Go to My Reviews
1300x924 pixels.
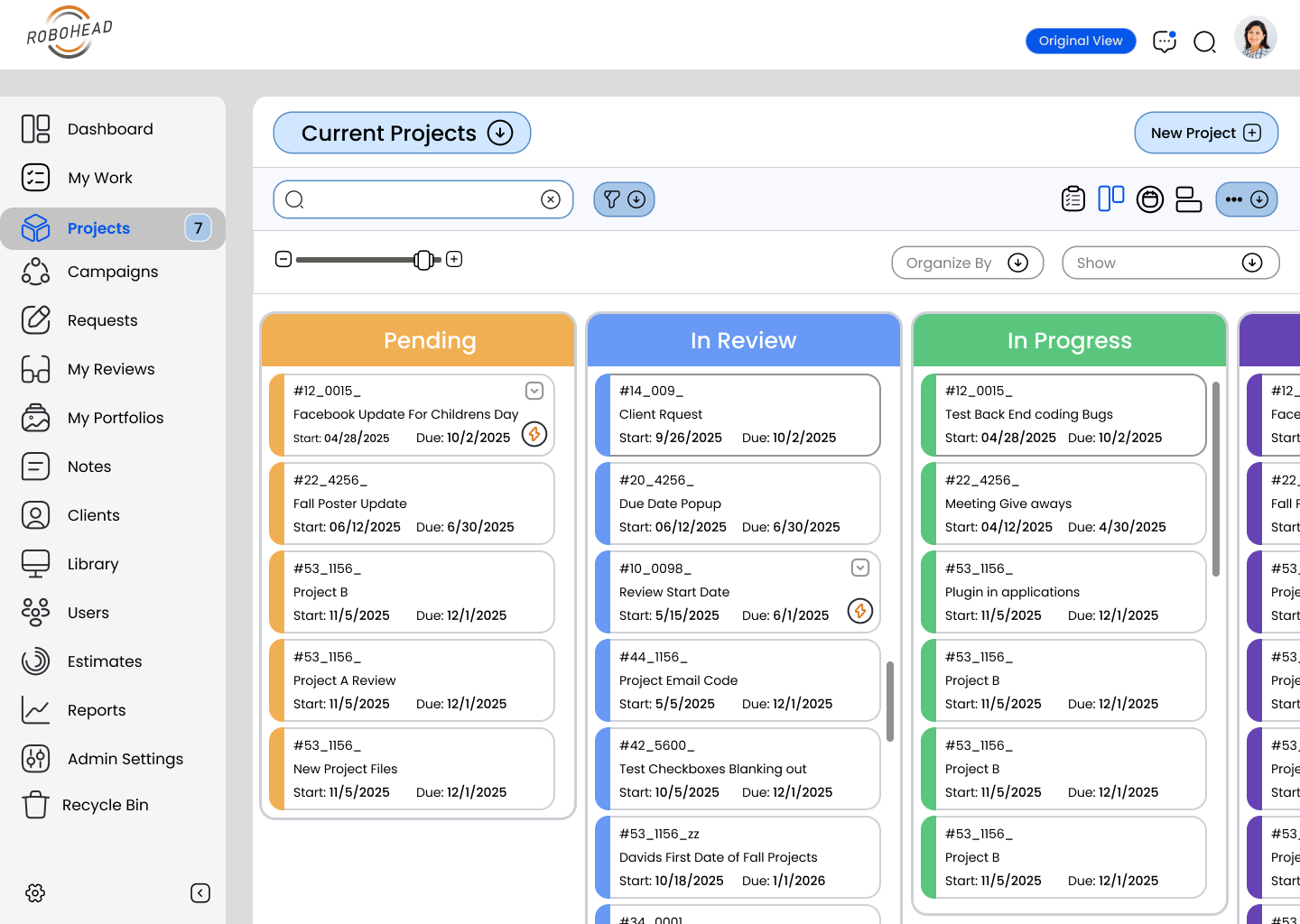[88, 369]
